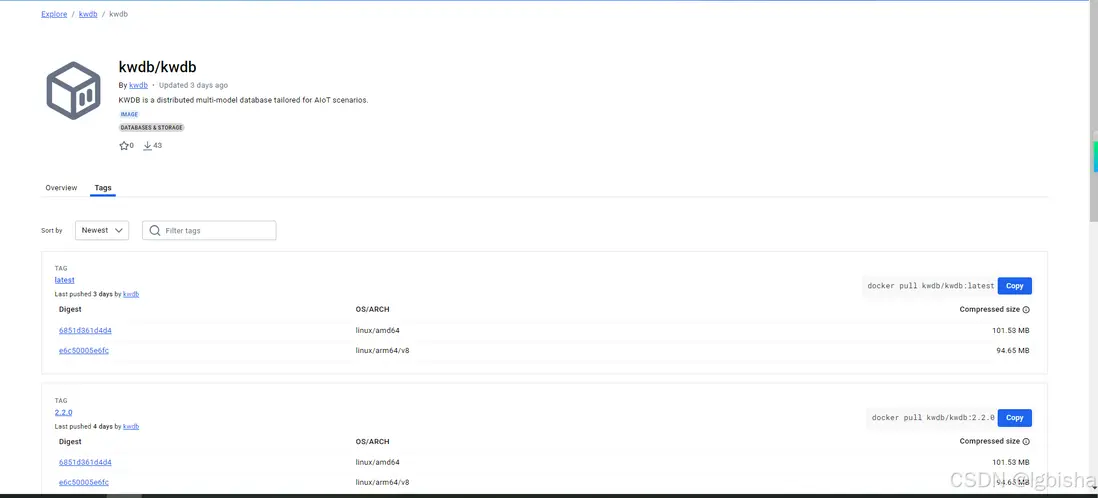Click info icon next to Compressed size under 2.2.0 tag
1098x498 pixels.
pos(1026,442)
